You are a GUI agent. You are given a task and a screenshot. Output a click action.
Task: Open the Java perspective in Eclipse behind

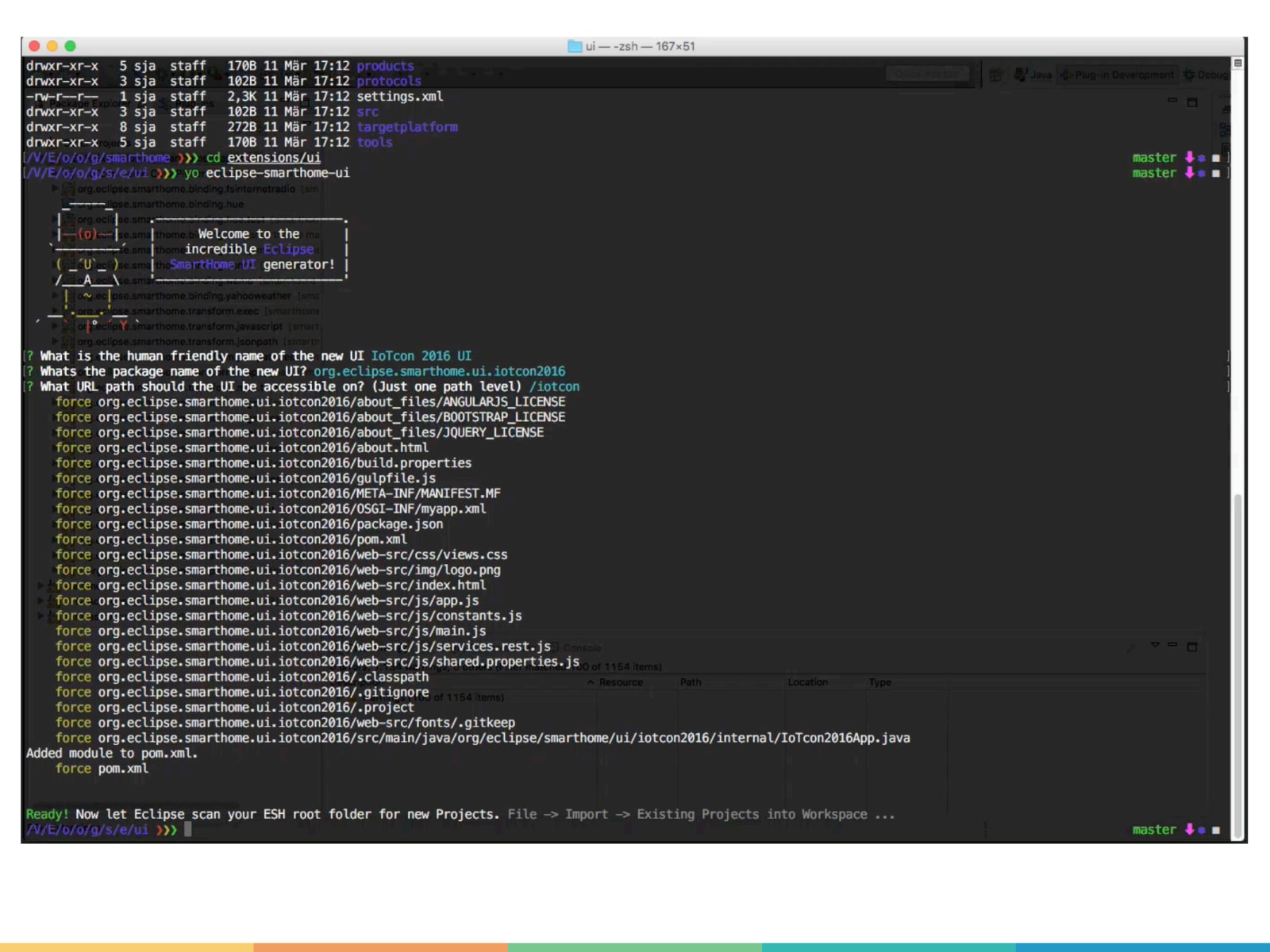[x=1033, y=75]
